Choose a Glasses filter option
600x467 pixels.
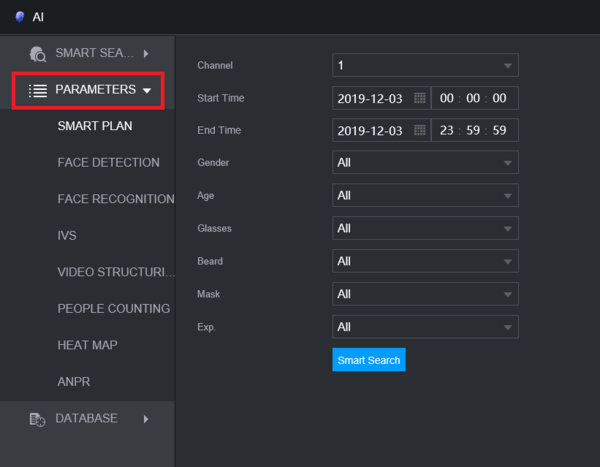tap(425, 229)
